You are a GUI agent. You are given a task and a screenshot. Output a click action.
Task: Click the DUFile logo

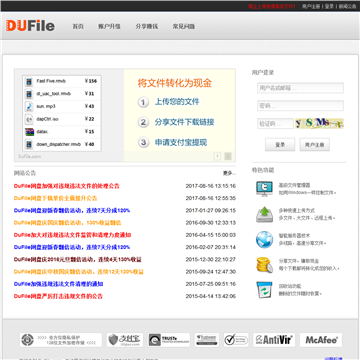(x=30, y=26)
